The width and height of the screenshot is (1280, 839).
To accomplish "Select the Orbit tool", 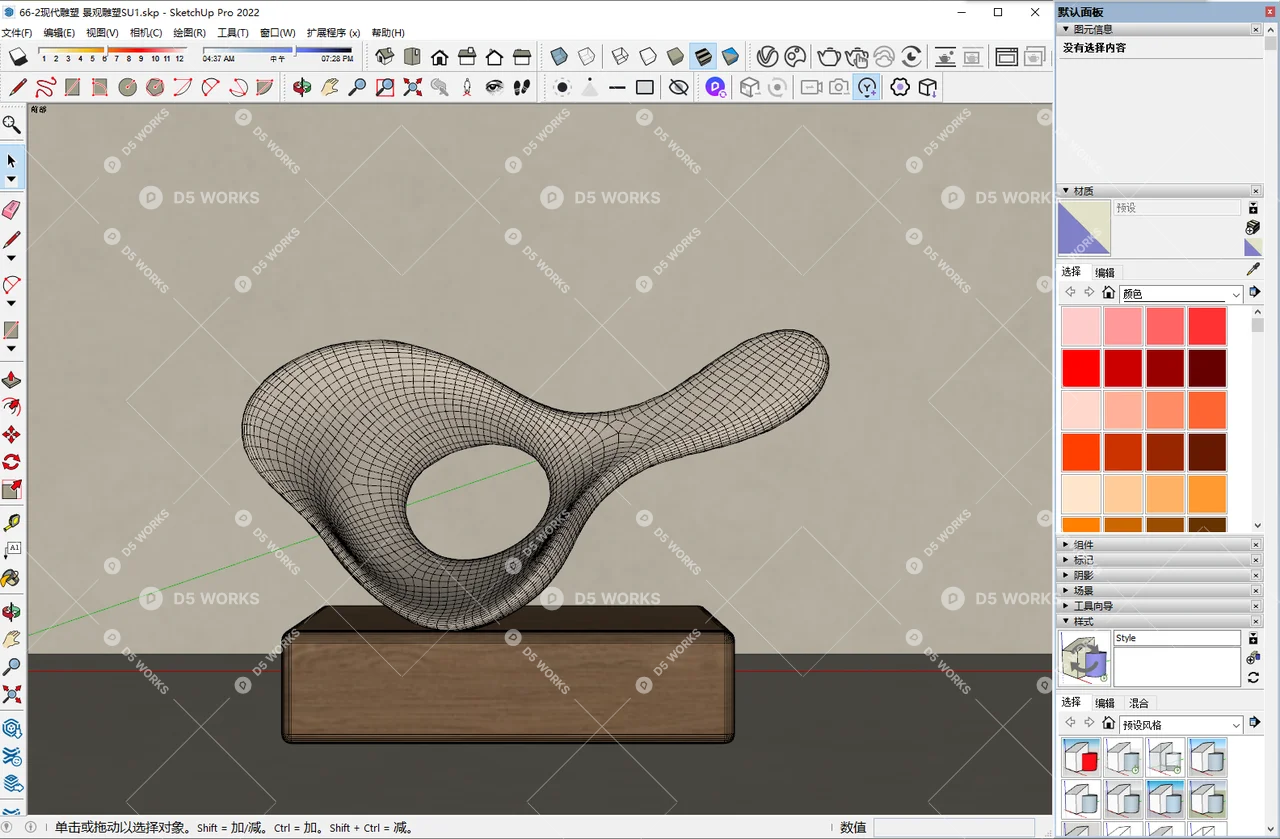I will click(12, 612).
